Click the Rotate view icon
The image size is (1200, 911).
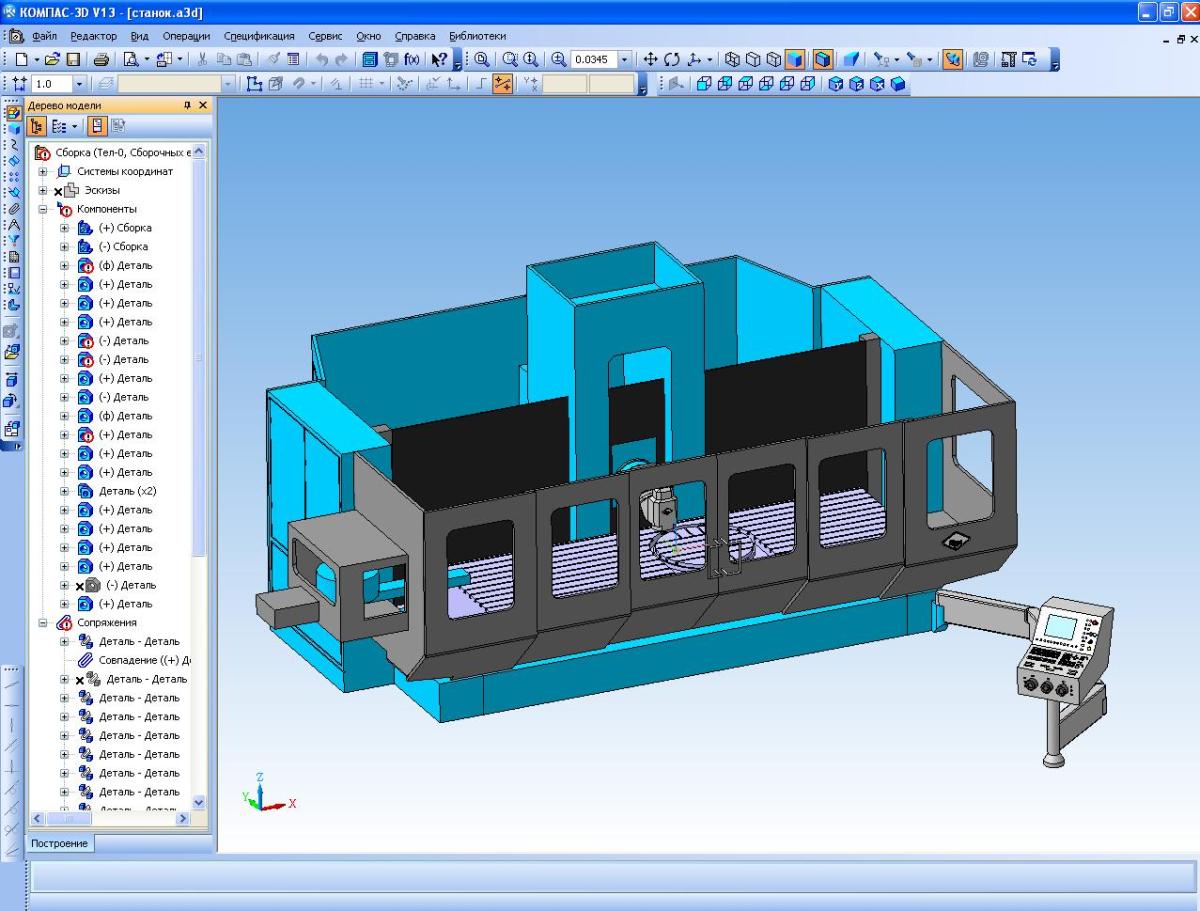671,60
